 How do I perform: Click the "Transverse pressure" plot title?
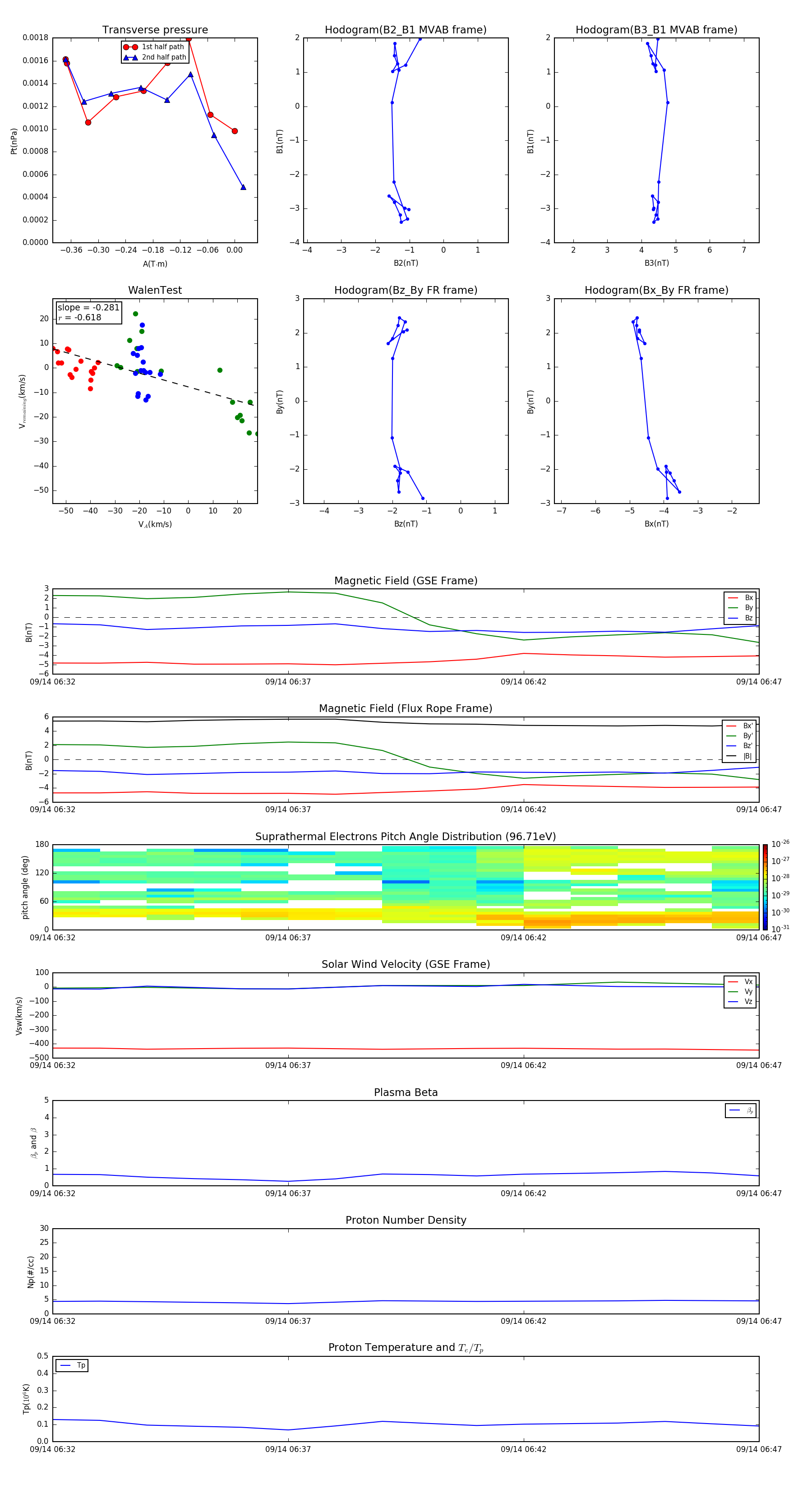(155, 29)
